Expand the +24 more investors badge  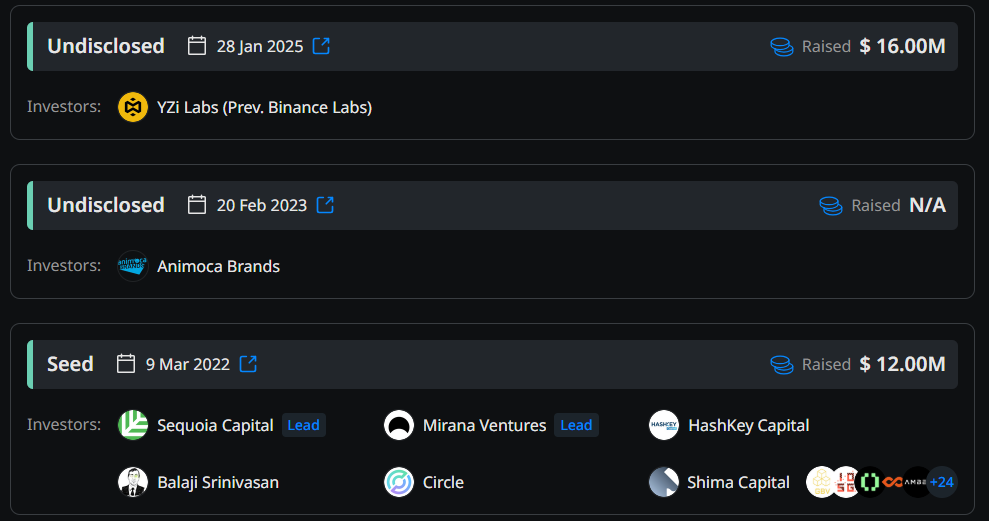942,482
